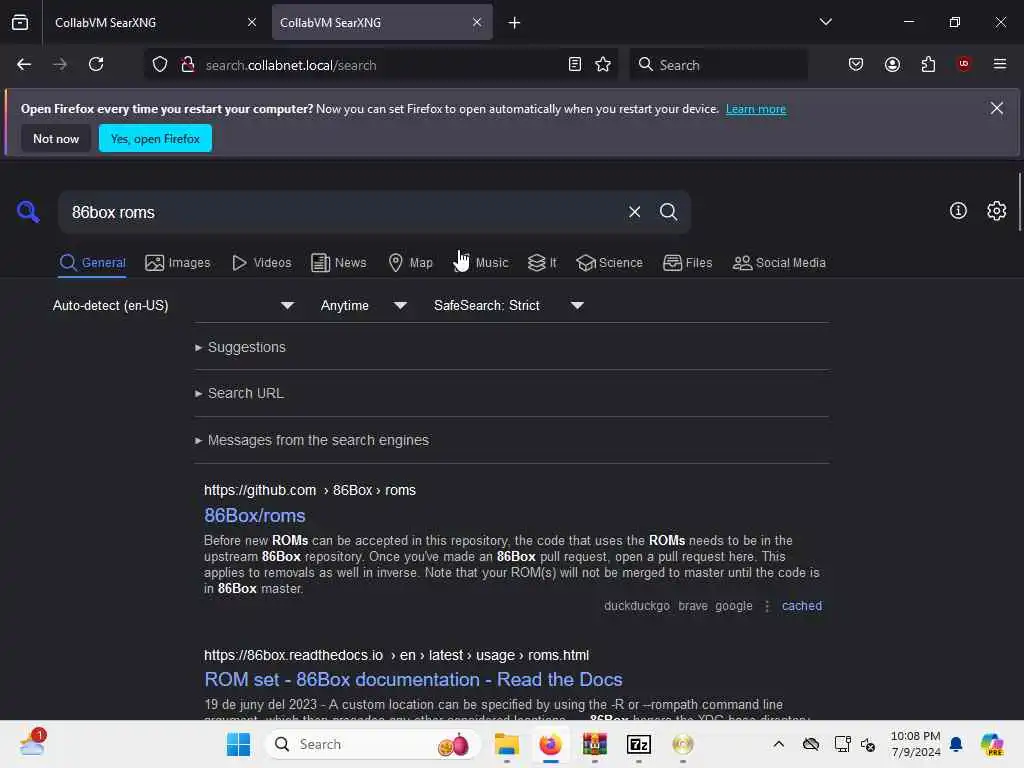1024x768 pixels.
Task: Go to SearXNG home logo
Action: (28, 212)
